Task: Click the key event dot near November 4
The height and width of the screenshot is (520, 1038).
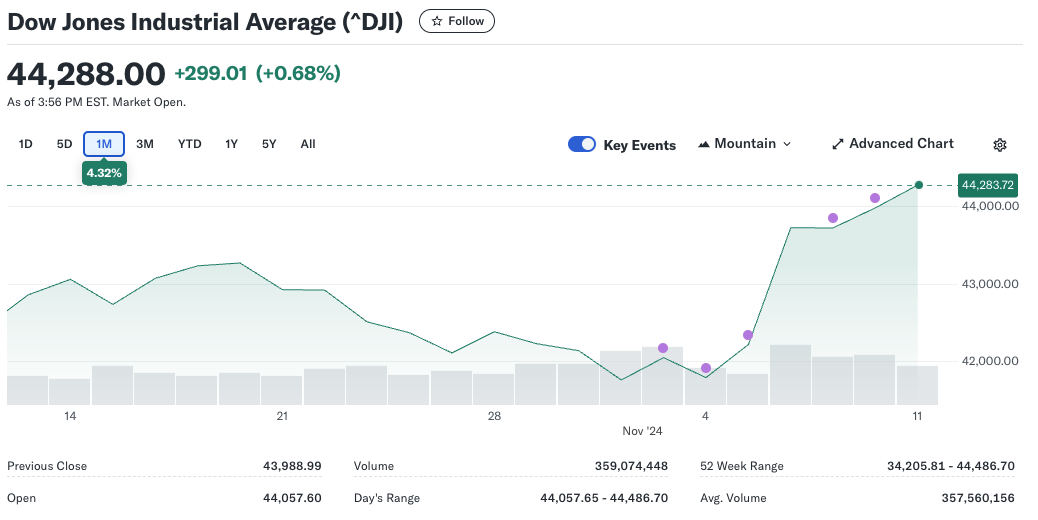Action: tap(706, 368)
